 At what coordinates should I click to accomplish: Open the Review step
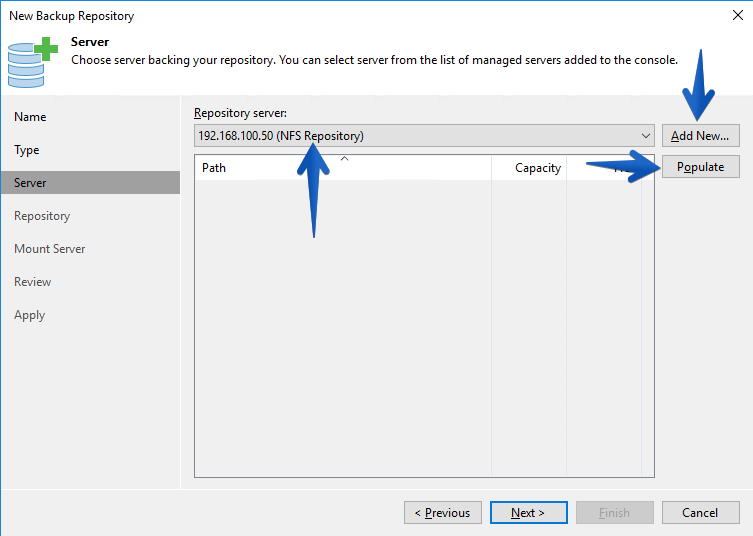tap(33, 282)
